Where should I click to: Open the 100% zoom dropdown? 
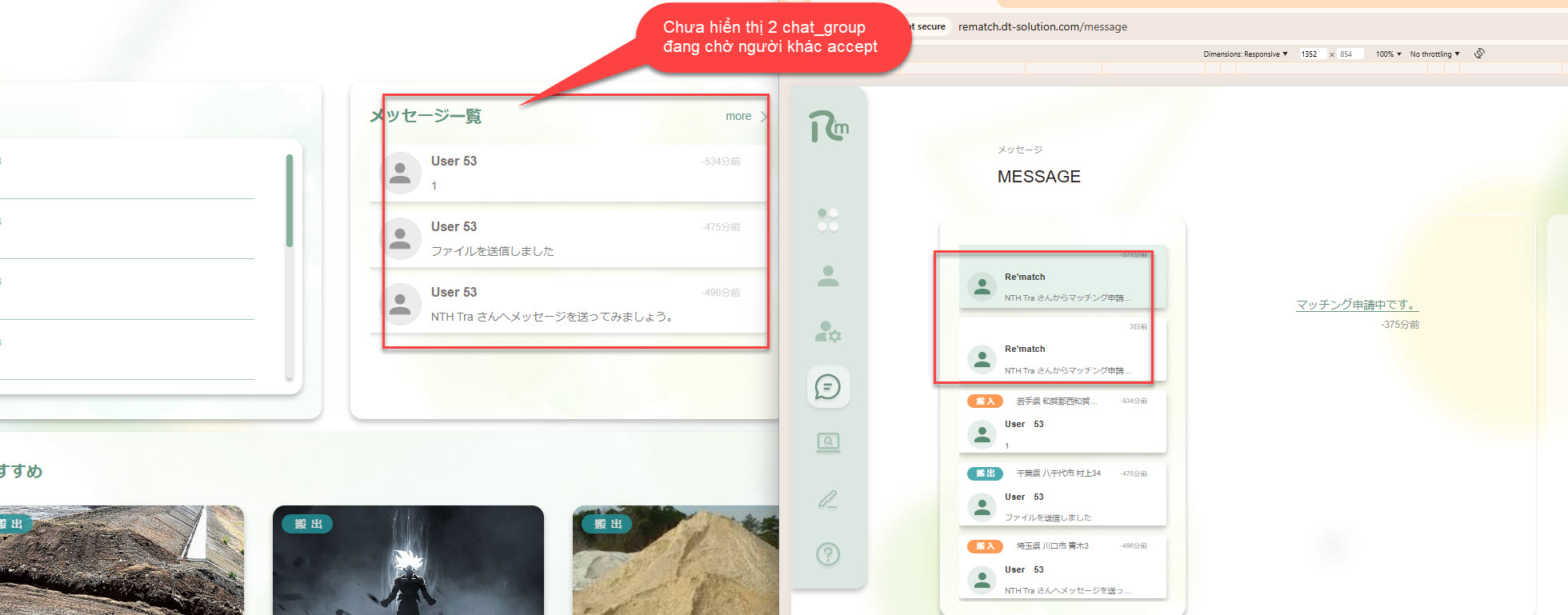point(1388,54)
